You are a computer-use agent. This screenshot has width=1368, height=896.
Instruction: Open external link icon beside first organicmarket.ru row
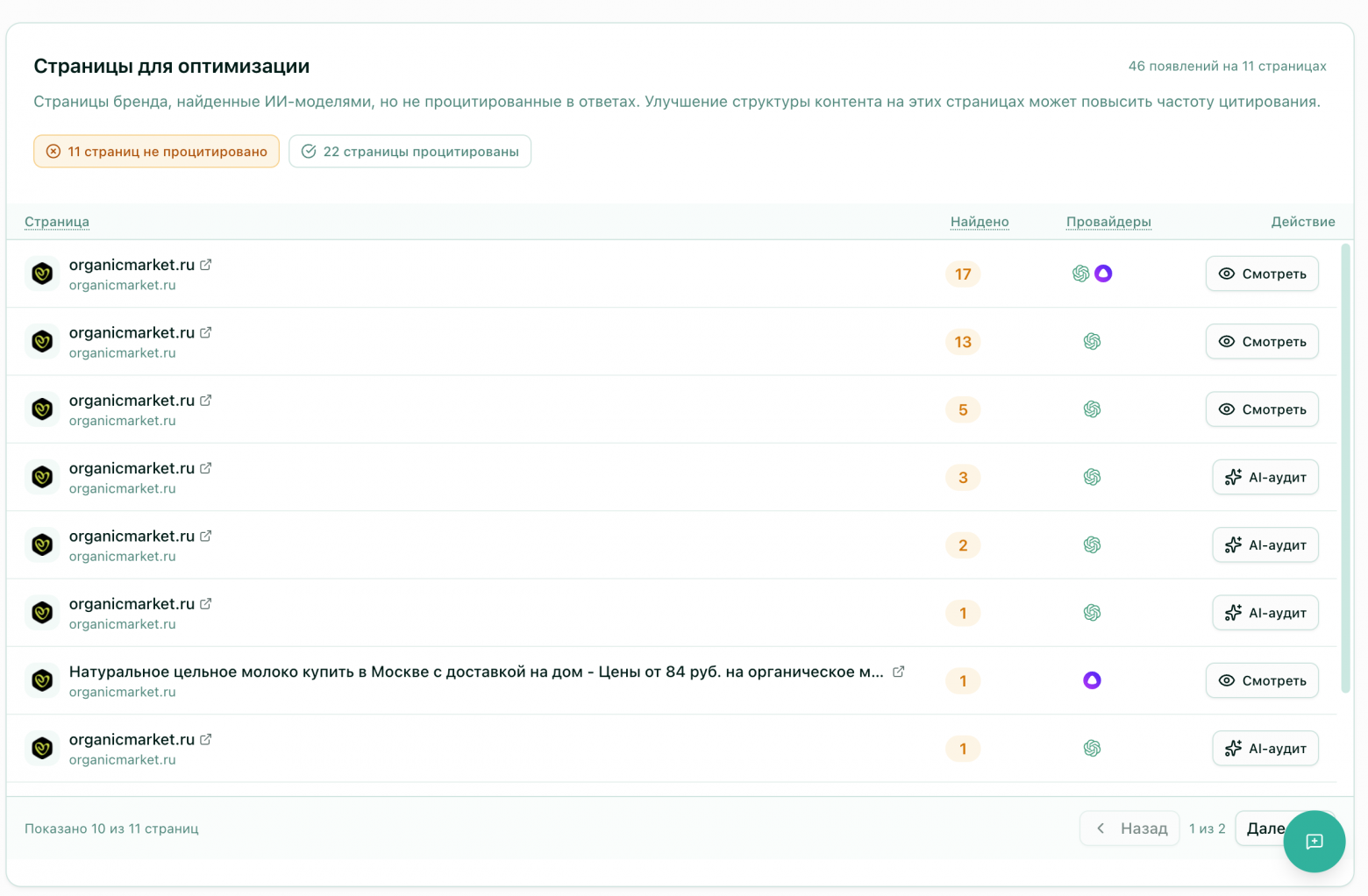coord(205,265)
